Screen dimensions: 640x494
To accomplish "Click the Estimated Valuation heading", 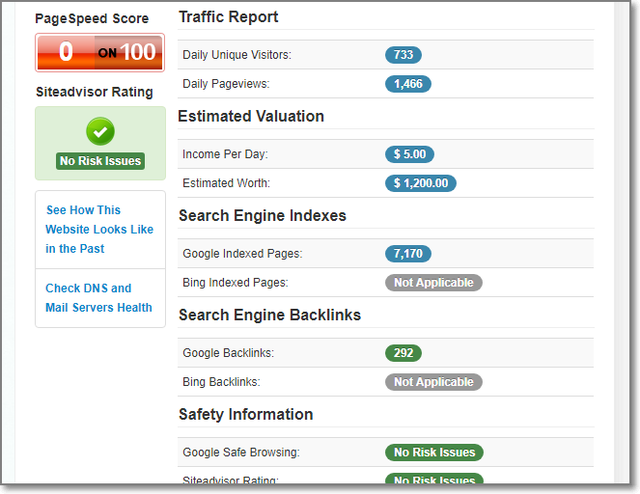I will click(x=251, y=116).
